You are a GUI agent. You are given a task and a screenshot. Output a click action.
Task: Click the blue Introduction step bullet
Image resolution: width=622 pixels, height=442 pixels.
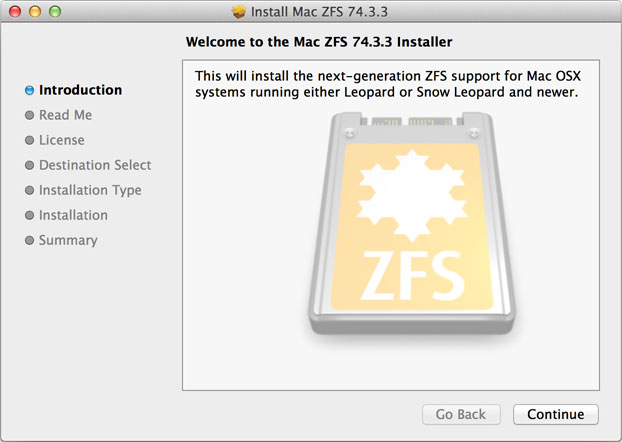pos(30,90)
